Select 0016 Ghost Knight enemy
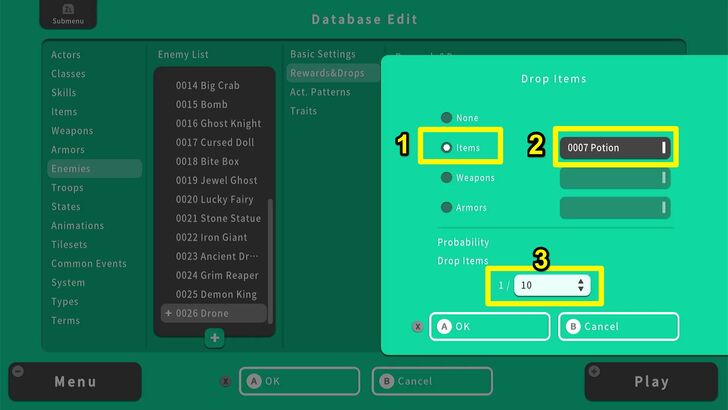This screenshot has width=728, height=410. [x=218, y=124]
